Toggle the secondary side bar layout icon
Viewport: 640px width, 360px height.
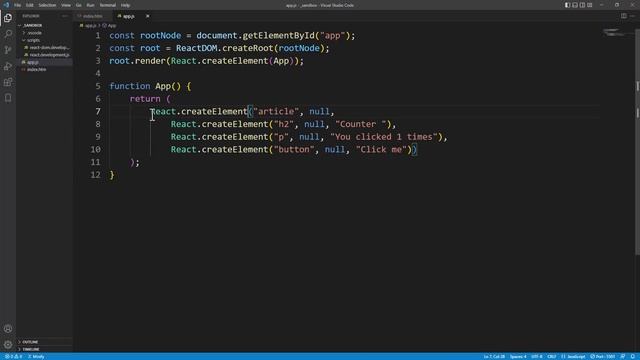582,5
